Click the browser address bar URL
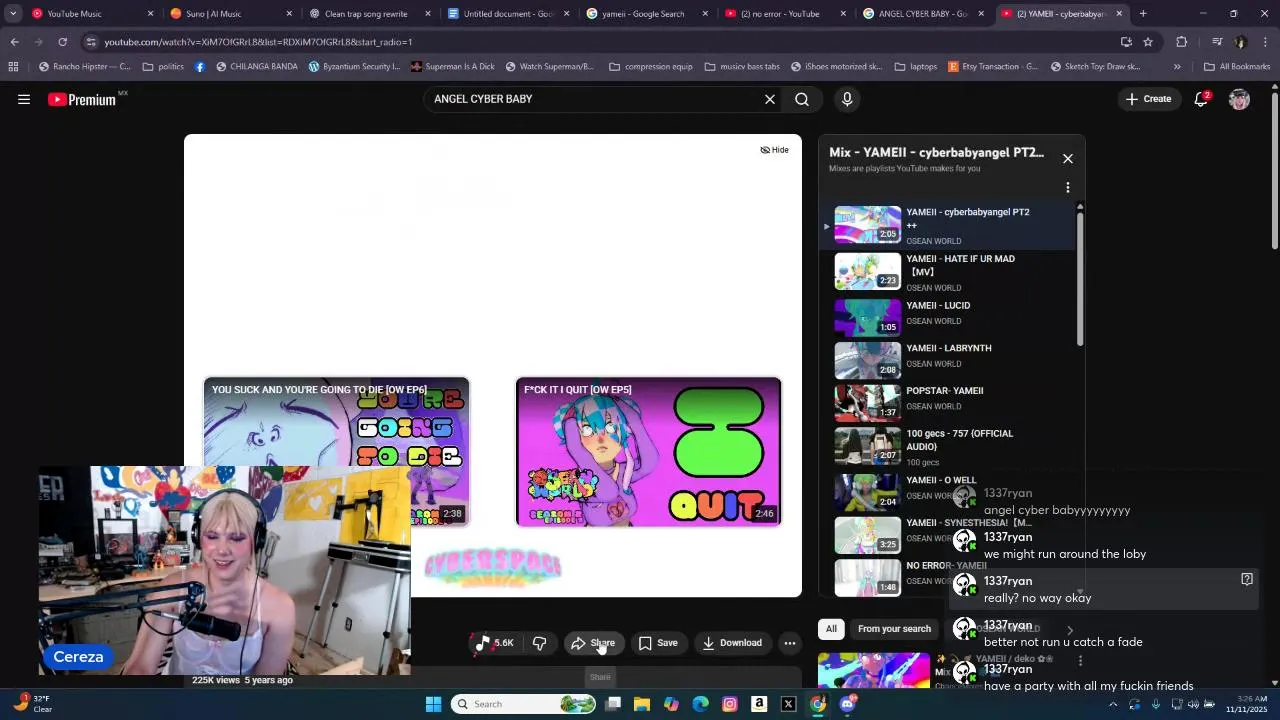1280x720 pixels. [x=258, y=42]
